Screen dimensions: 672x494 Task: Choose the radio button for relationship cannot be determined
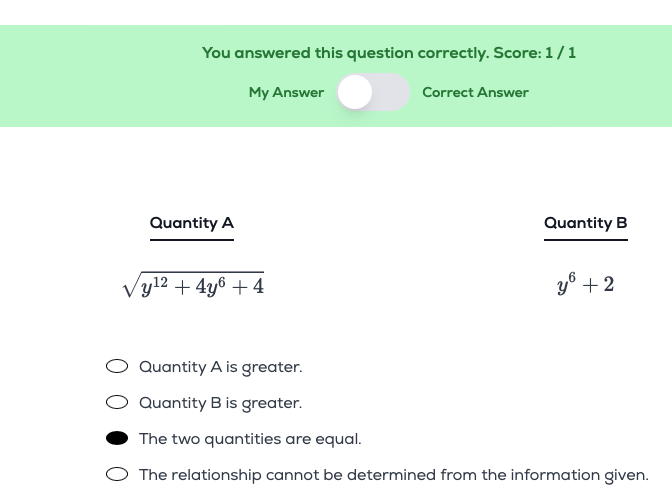point(117,474)
